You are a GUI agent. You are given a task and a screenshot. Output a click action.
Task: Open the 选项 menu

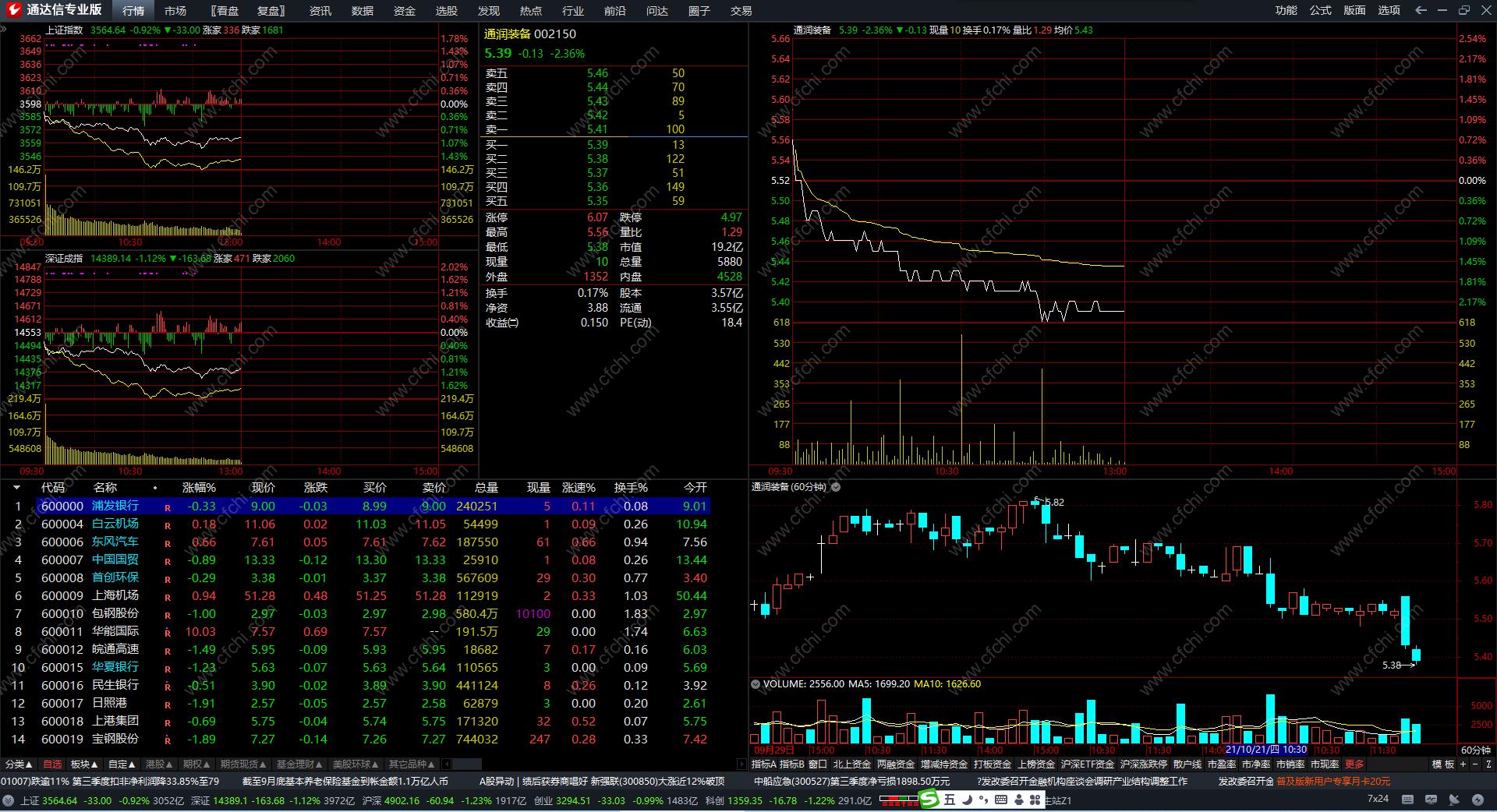pyautogui.click(x=1389, y=10)
